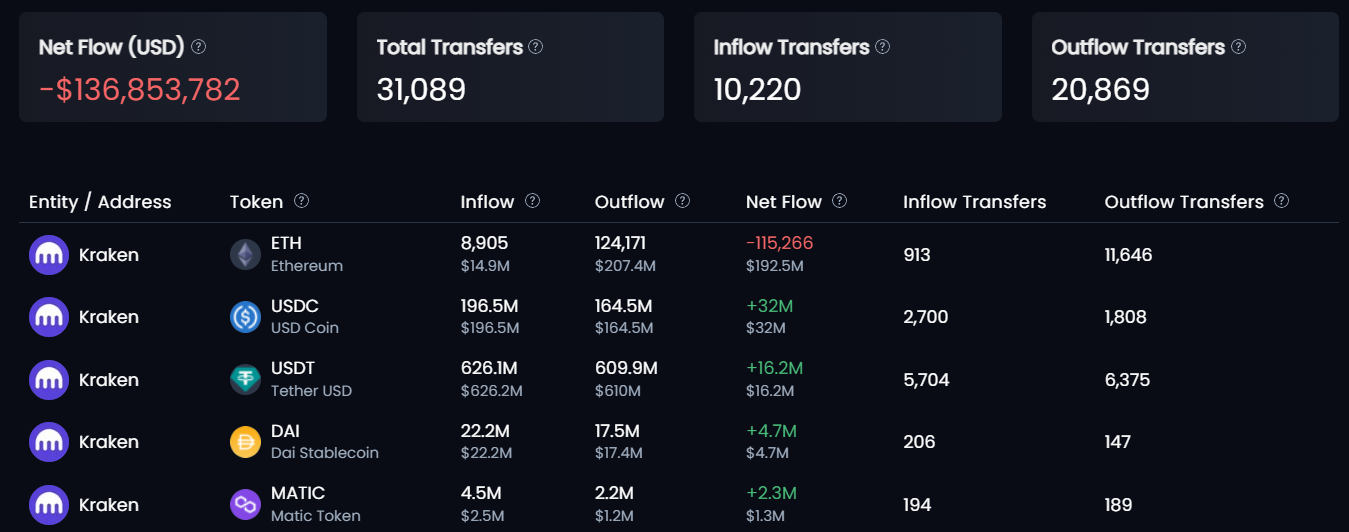1349x532 pixels.
Task: Open the USDC USD Coin token link
Action: tap(305, 317)
